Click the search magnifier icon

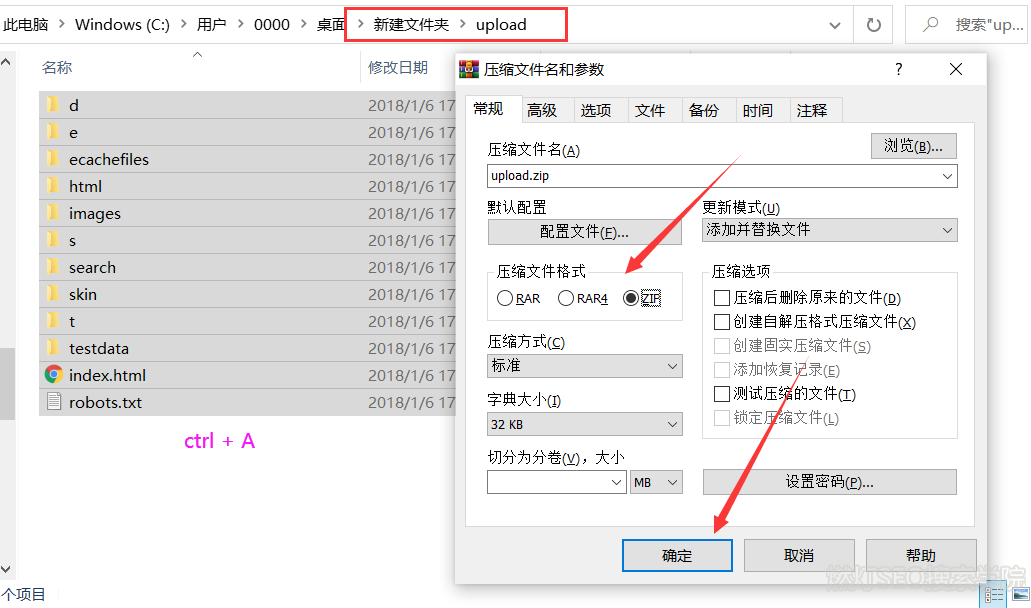(x=930, y=25)
